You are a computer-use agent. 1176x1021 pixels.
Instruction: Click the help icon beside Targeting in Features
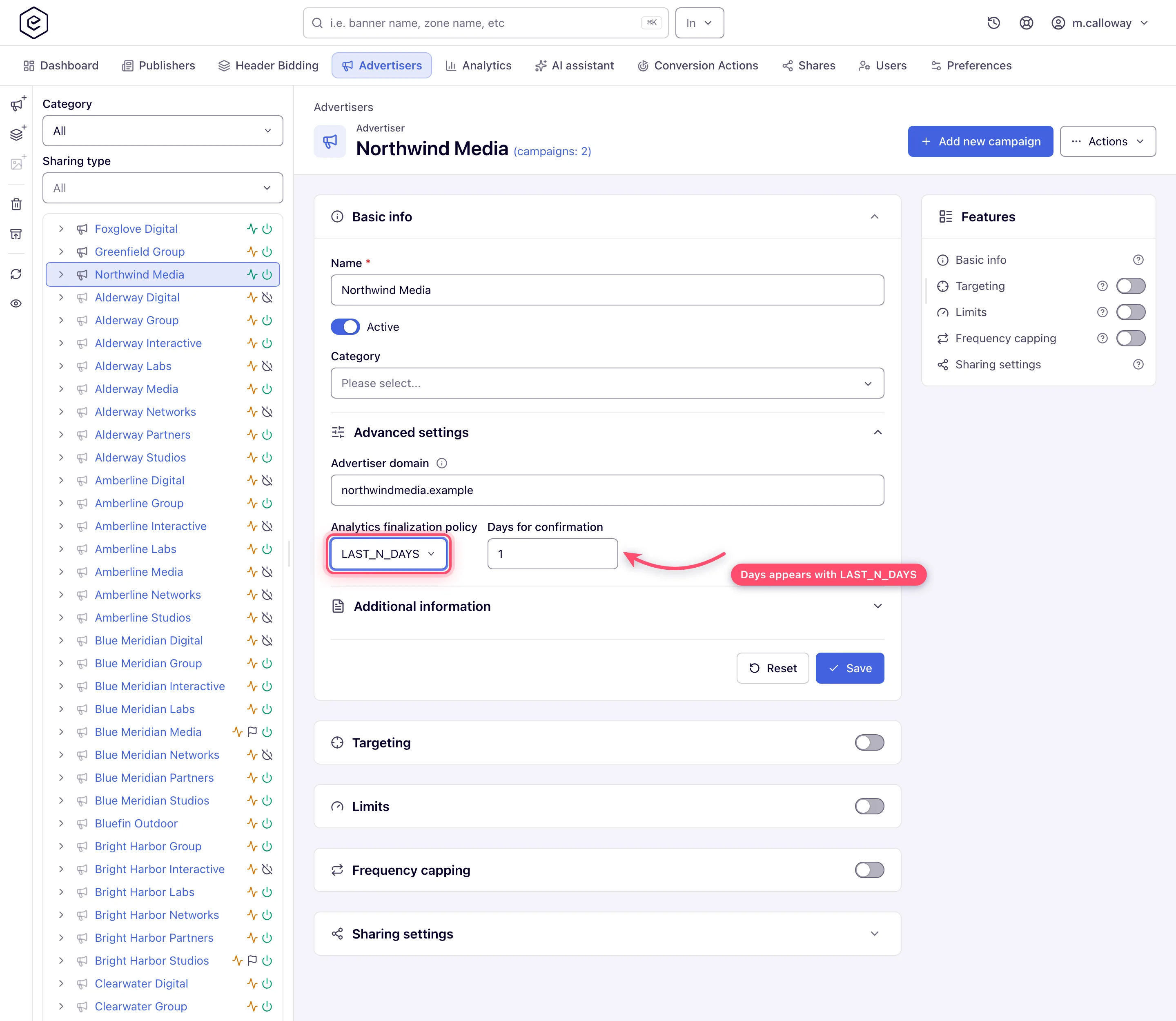pos(1102,286)
